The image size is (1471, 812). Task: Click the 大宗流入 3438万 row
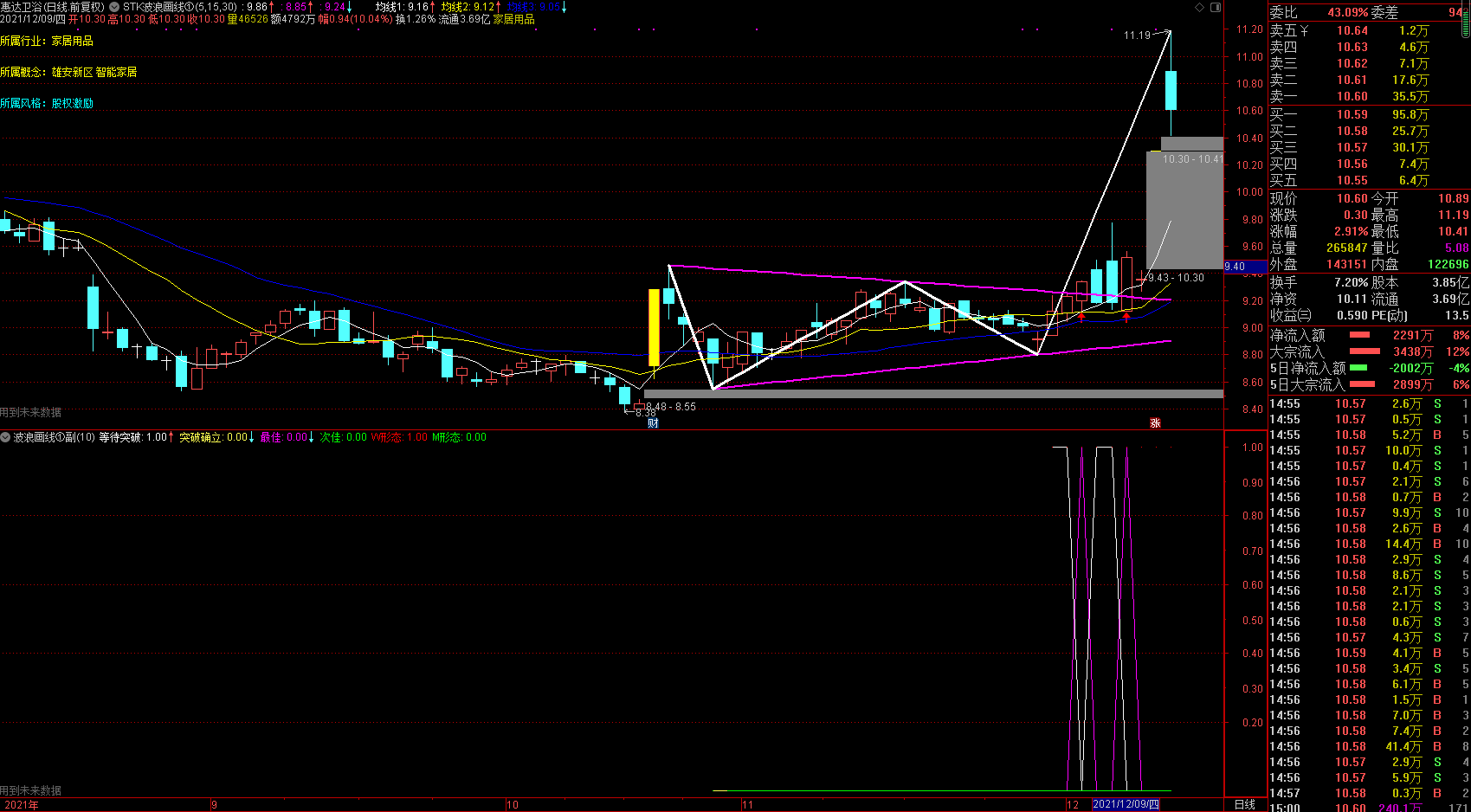point(1369,352)
